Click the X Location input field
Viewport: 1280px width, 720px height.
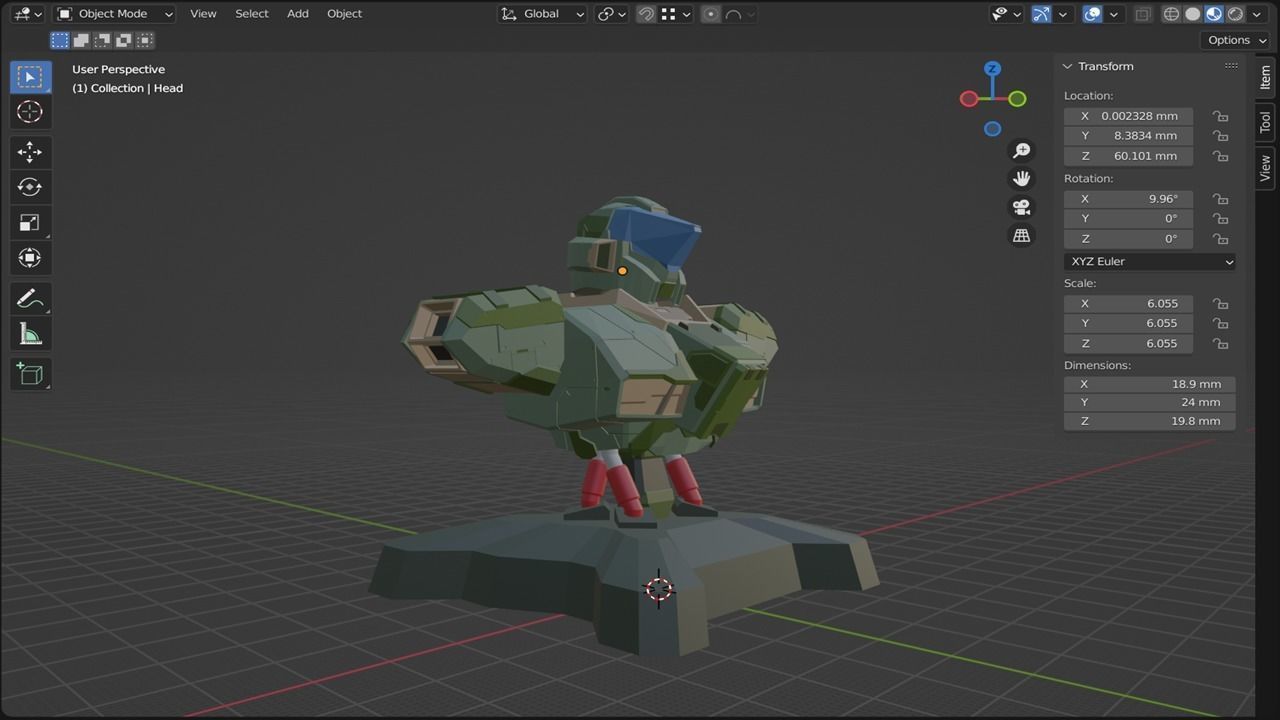click(x=1128, y=115)
